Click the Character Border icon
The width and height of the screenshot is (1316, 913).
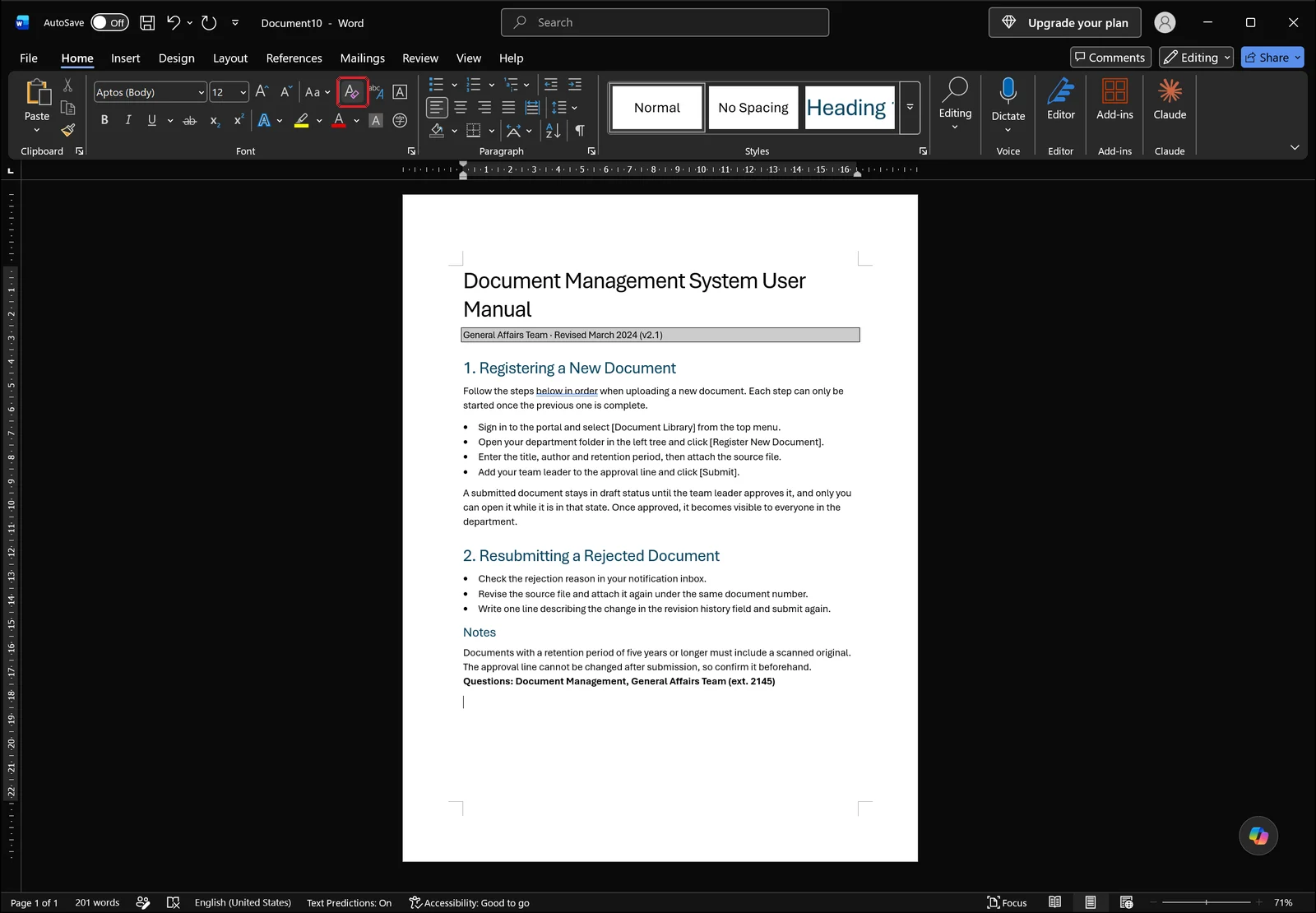400,92
